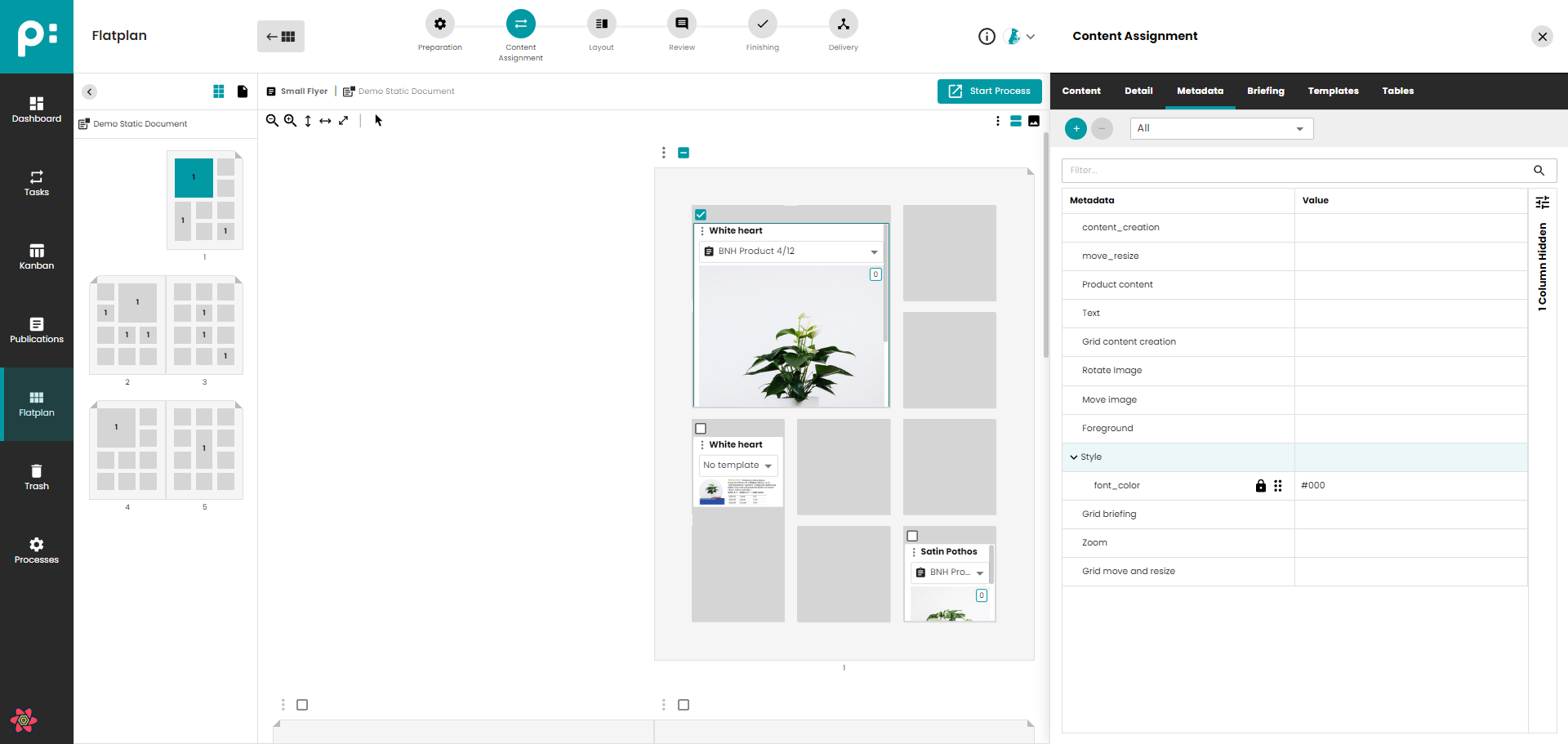
Task: Switch to the Briefing tab
Action: pos(1265,91)
